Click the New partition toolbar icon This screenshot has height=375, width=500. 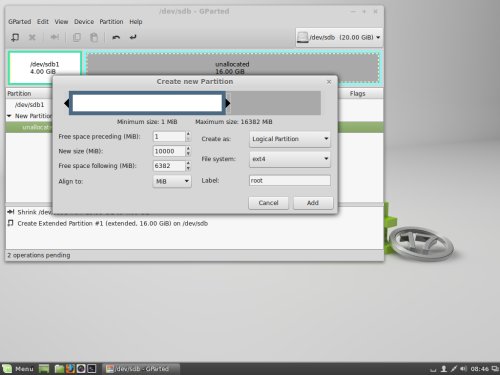click(15, 37)
